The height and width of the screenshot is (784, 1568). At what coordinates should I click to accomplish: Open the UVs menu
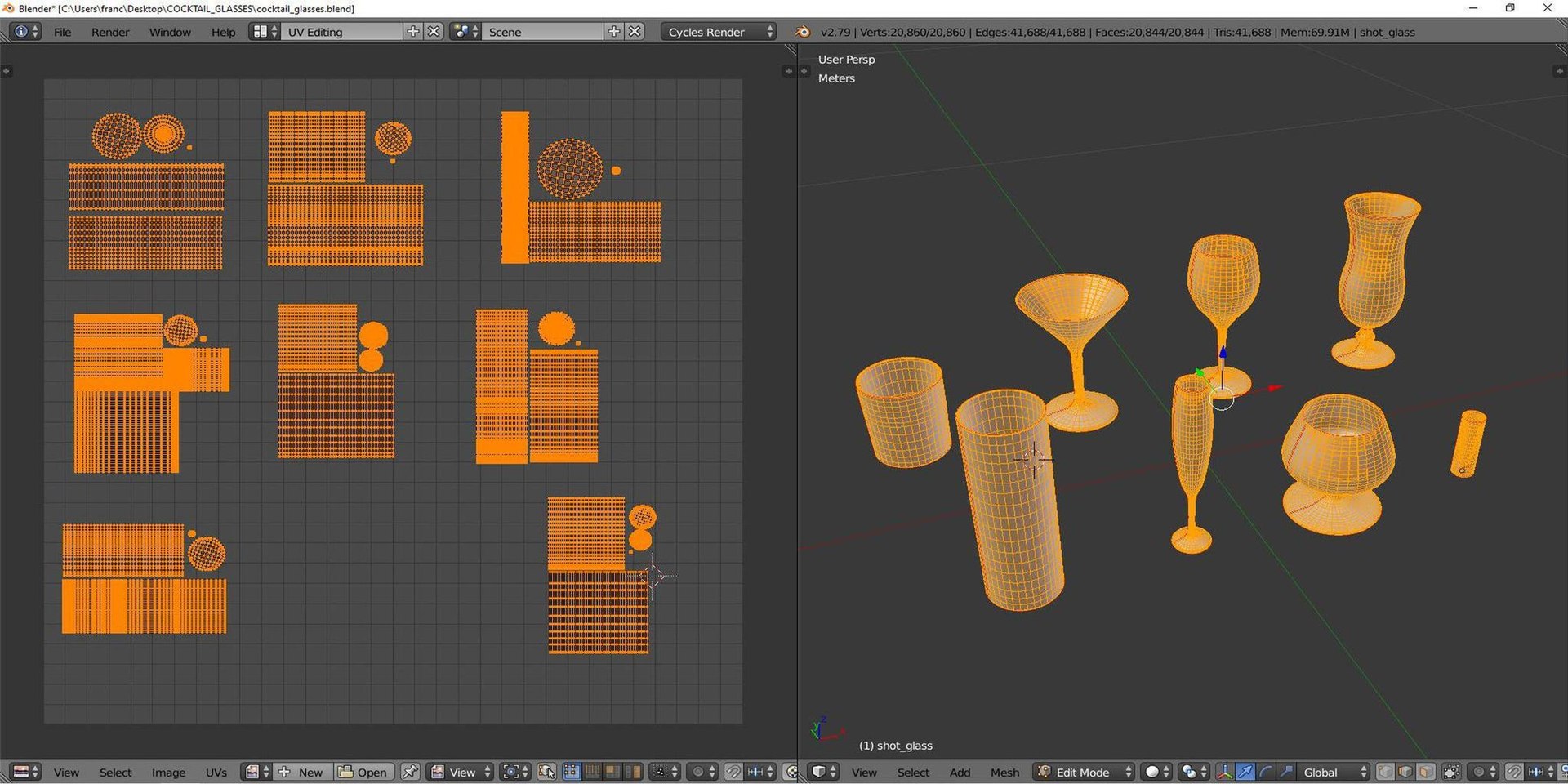coord(216,772)
